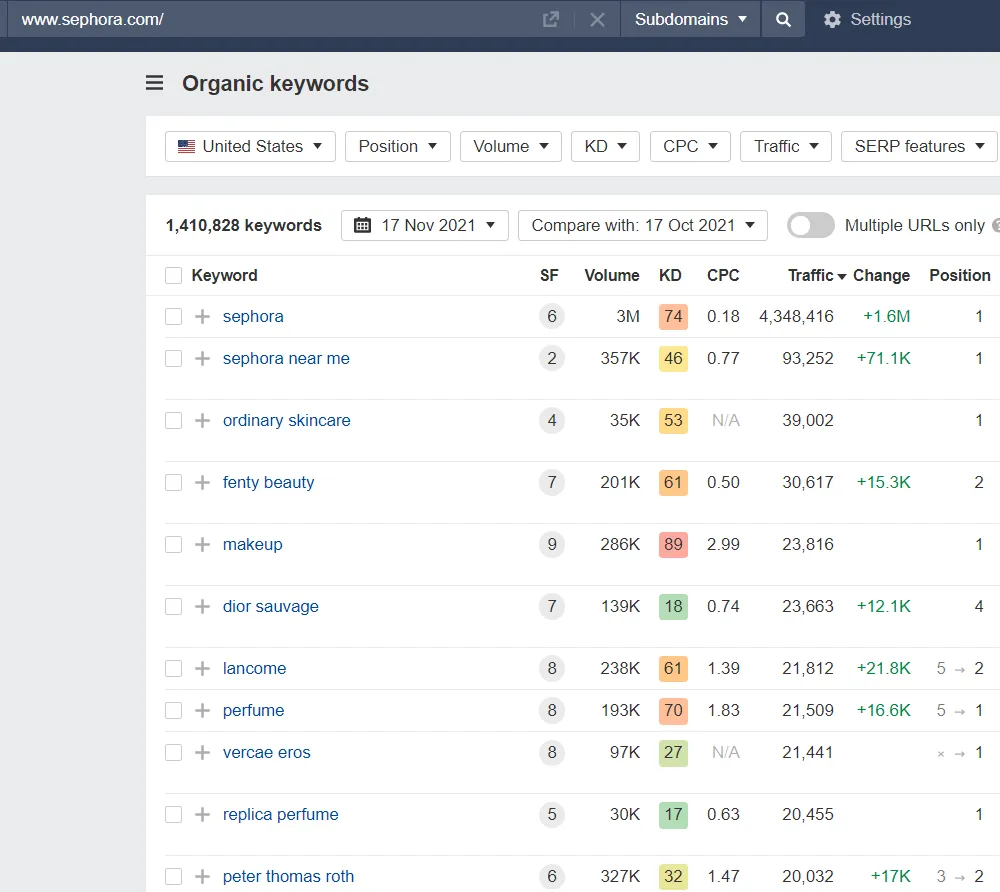Image resolution: width=1000 pixels, height=892 pixels.
Task: Open the Compare with 17 Oct 2021 dropdown
Action: click(642, 225)
